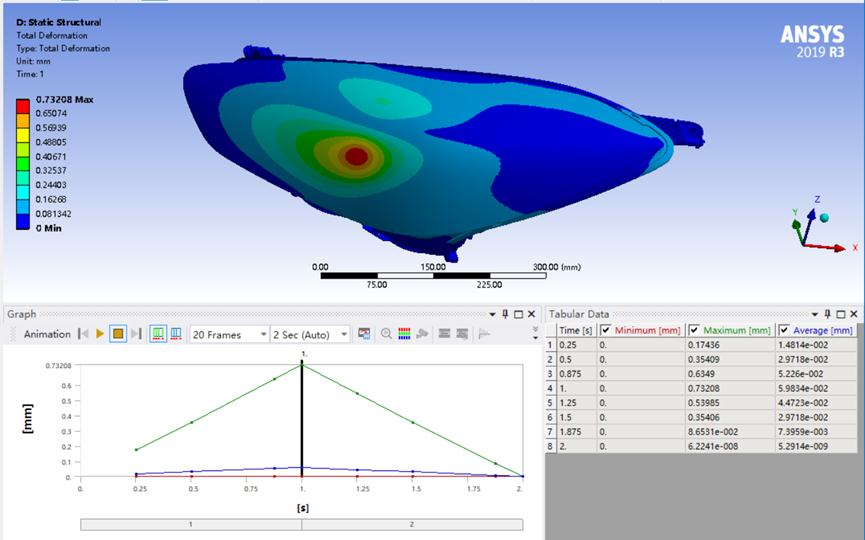
Task: Select average cell 5.9834e-002
Action: tap(816, 388)
